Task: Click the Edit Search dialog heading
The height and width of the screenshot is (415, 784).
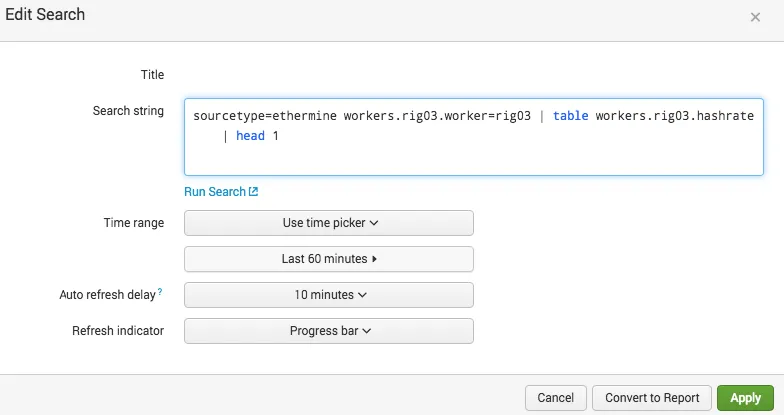Action: (x=45, y=14)
